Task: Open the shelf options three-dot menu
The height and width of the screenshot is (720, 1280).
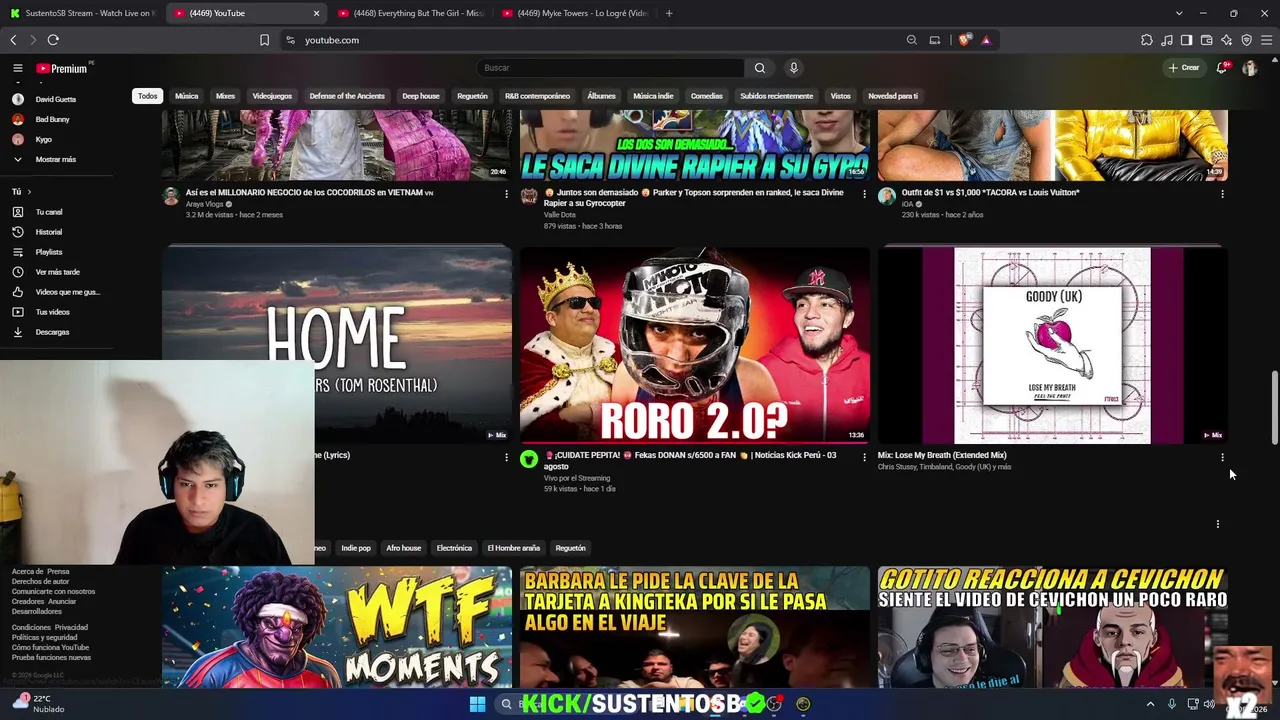Action: pos(1218,524)
